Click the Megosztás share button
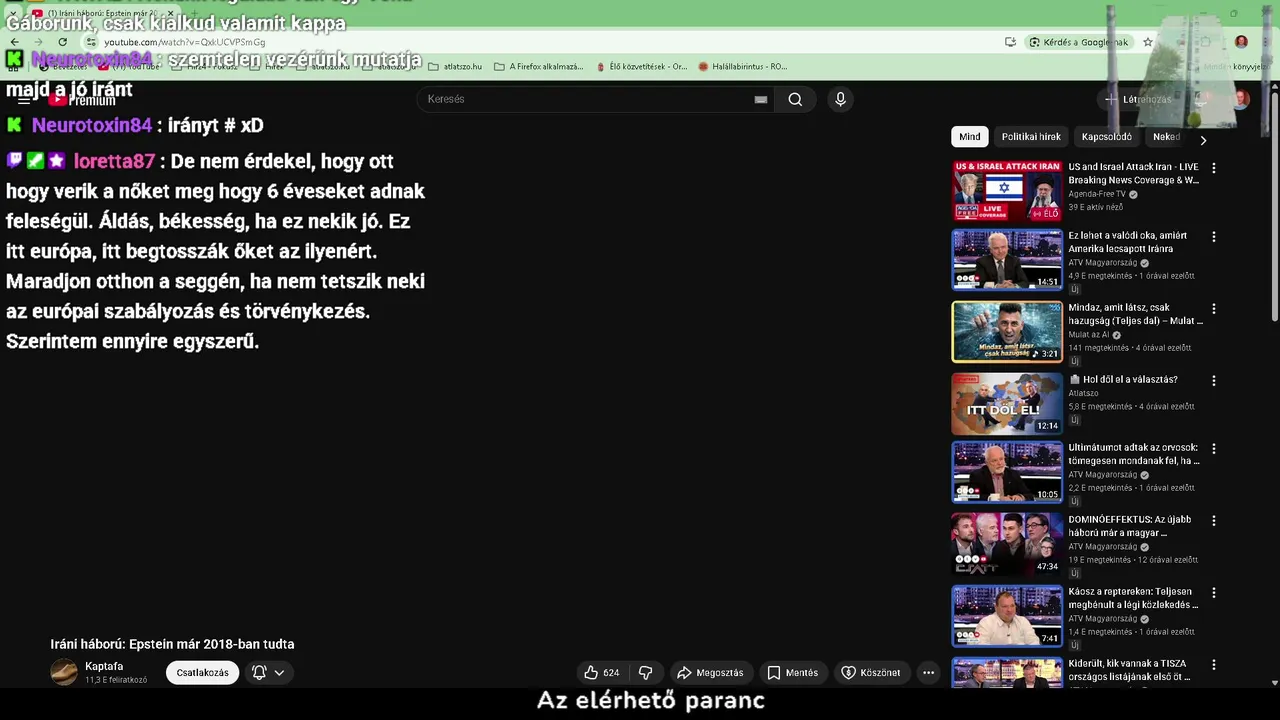The height and width of the screenshot is (720, 1280). [x=710, y=673]
